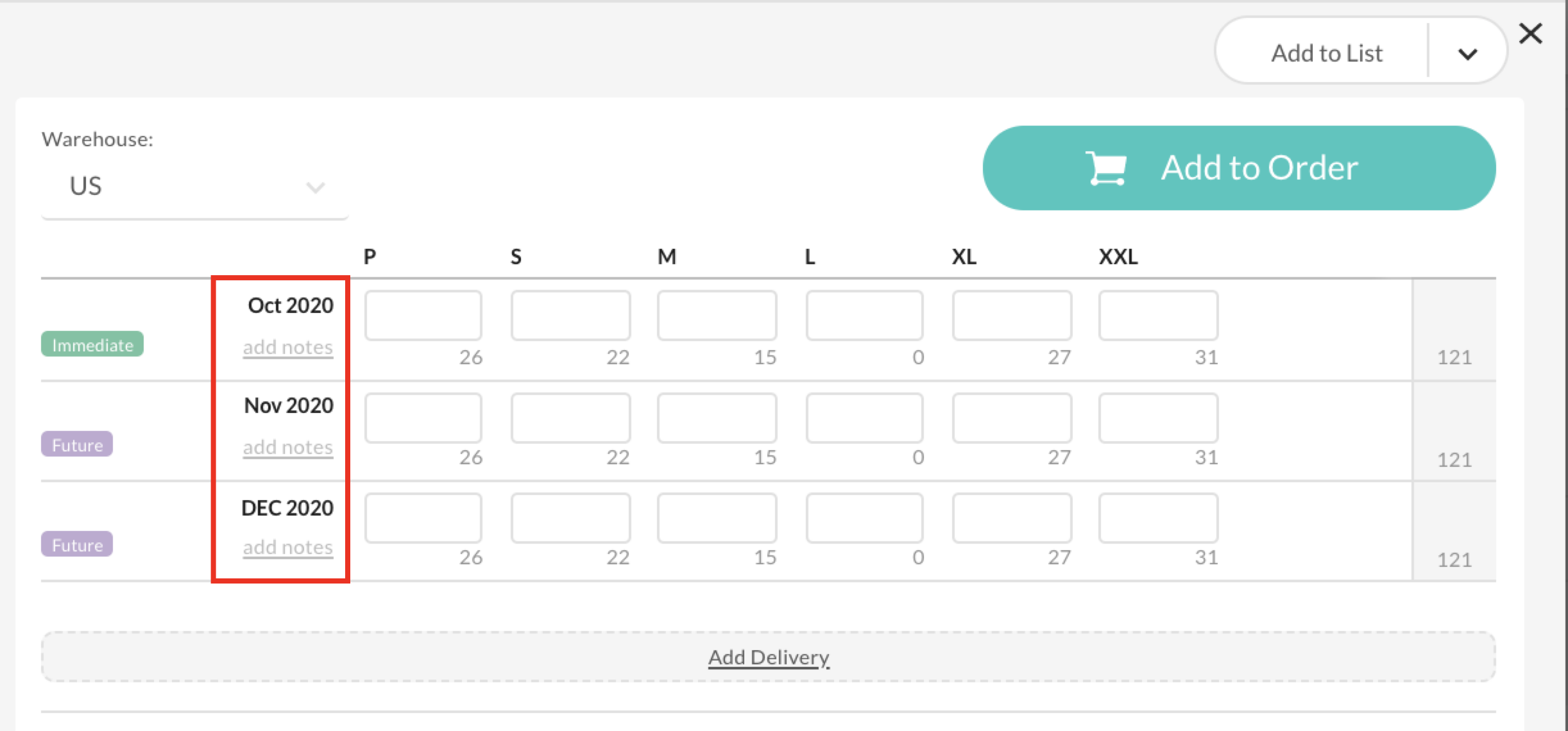Click the XXL size column header

1117,256
